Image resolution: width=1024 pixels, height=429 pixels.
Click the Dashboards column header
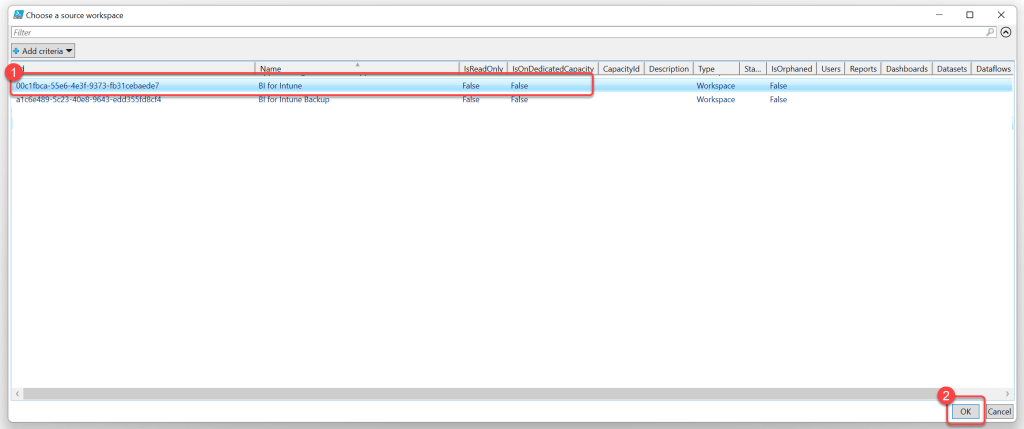click(x=906, y=69)
